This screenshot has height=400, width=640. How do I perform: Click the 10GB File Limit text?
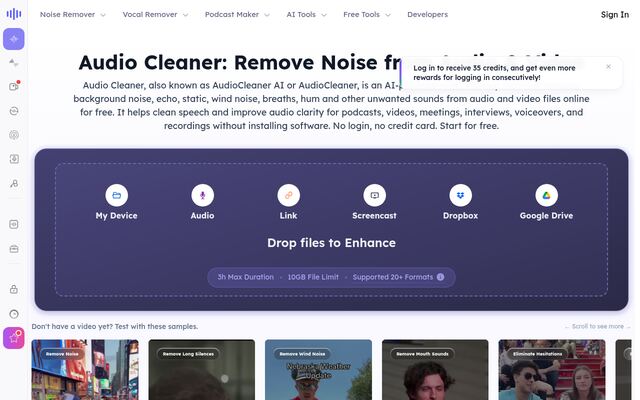coord(313,277)
